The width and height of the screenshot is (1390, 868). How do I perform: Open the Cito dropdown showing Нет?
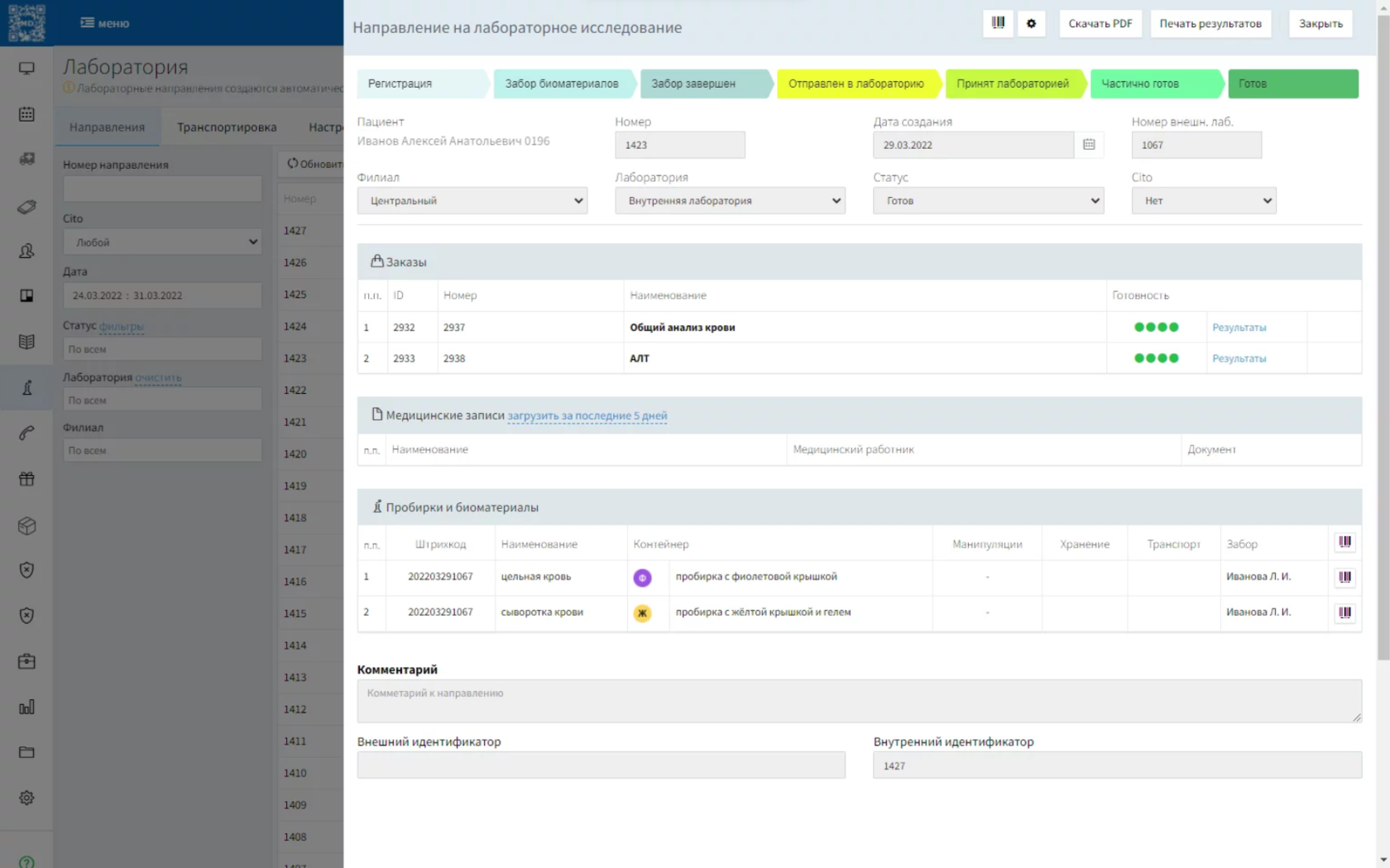coord(1203,200)
